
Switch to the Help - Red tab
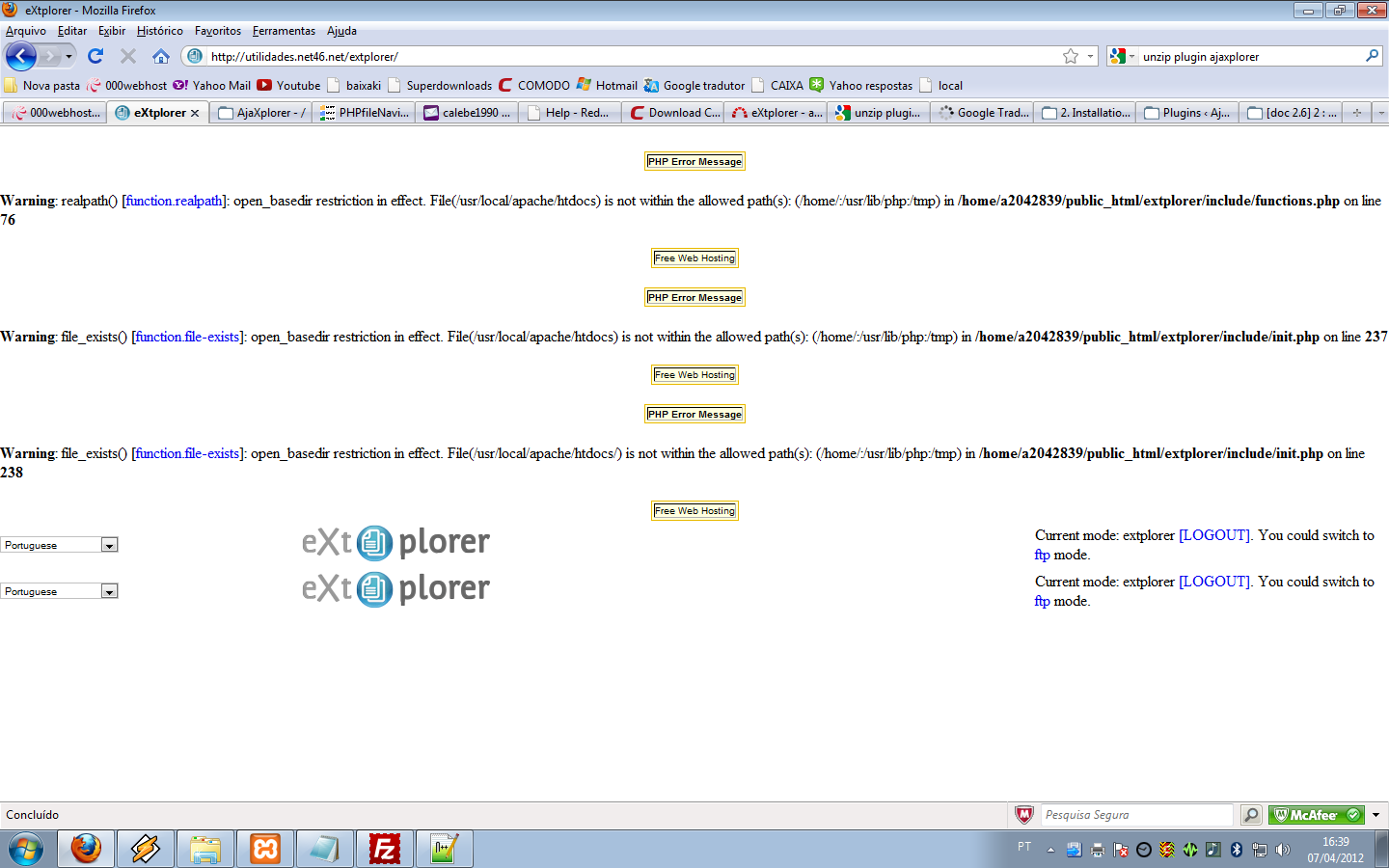[570, 113]
